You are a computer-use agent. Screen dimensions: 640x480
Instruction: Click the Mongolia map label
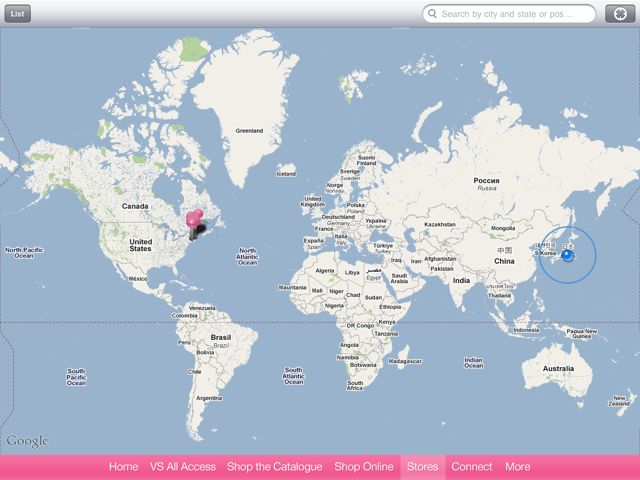[x=503, y=228]
